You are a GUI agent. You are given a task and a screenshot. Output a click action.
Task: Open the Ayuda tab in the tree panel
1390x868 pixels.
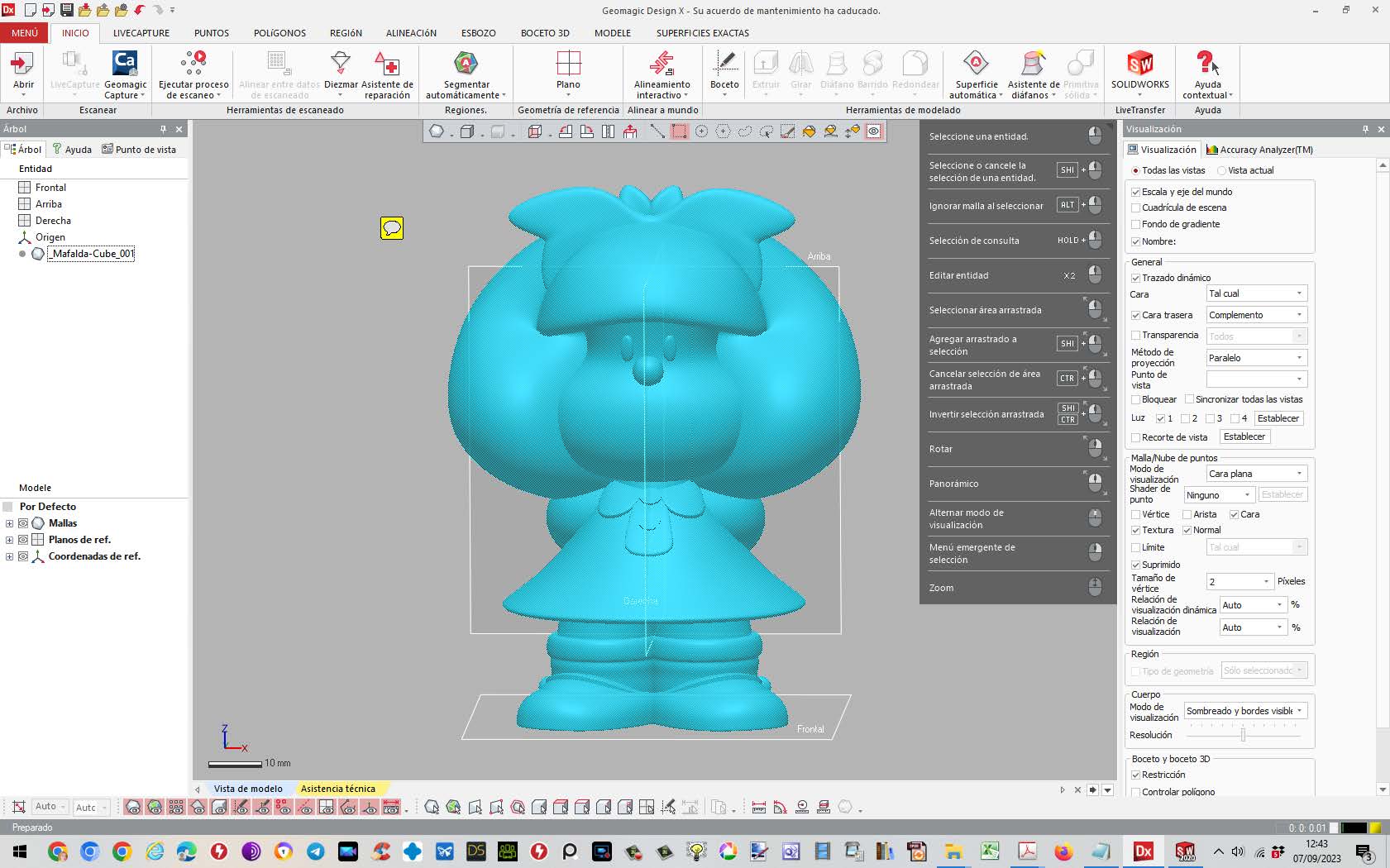point(72,150)
